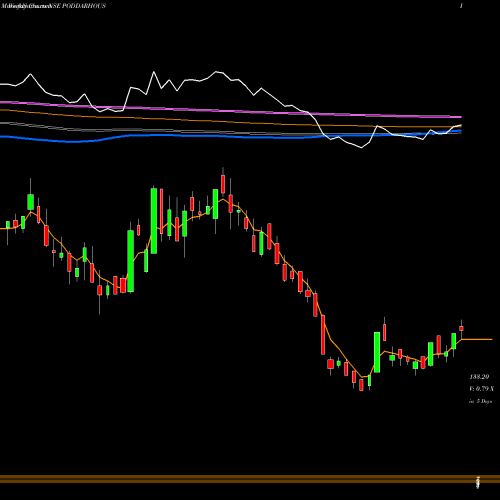500x500 pixels.
Task: Click the 'NSE PODDARHOUS' chart title
Action: pos(79,6)
